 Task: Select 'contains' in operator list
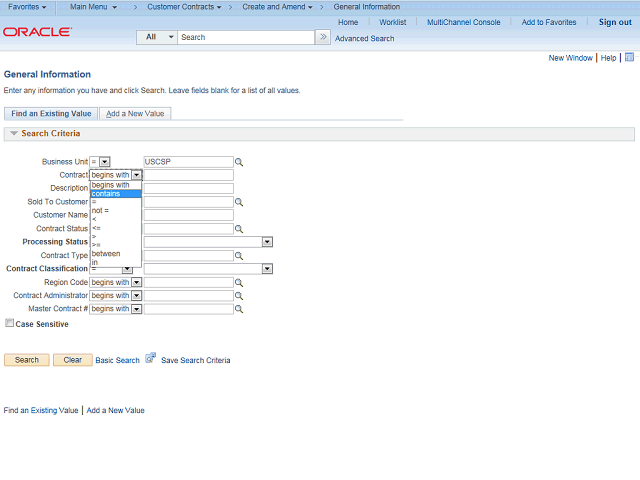tap(116, 193)
